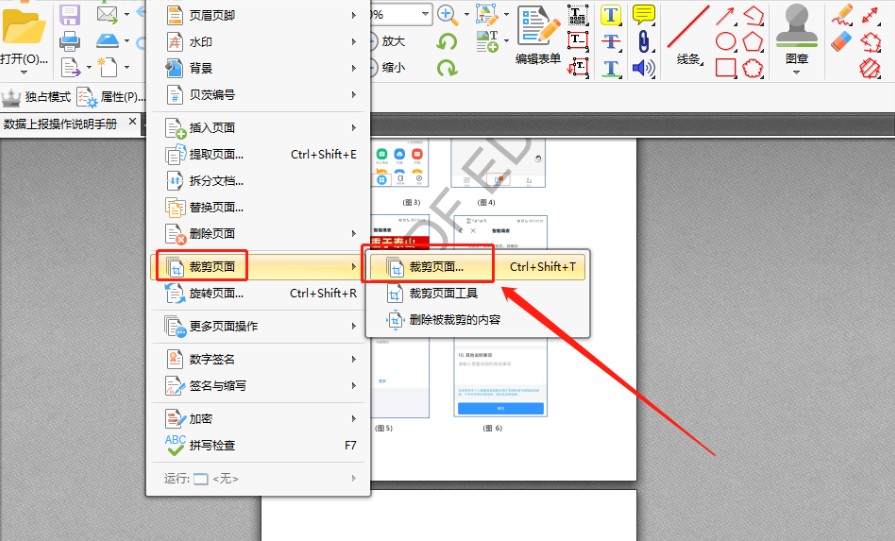Select 裁剪页面工具 in the submenu

[x=478, y=293]
